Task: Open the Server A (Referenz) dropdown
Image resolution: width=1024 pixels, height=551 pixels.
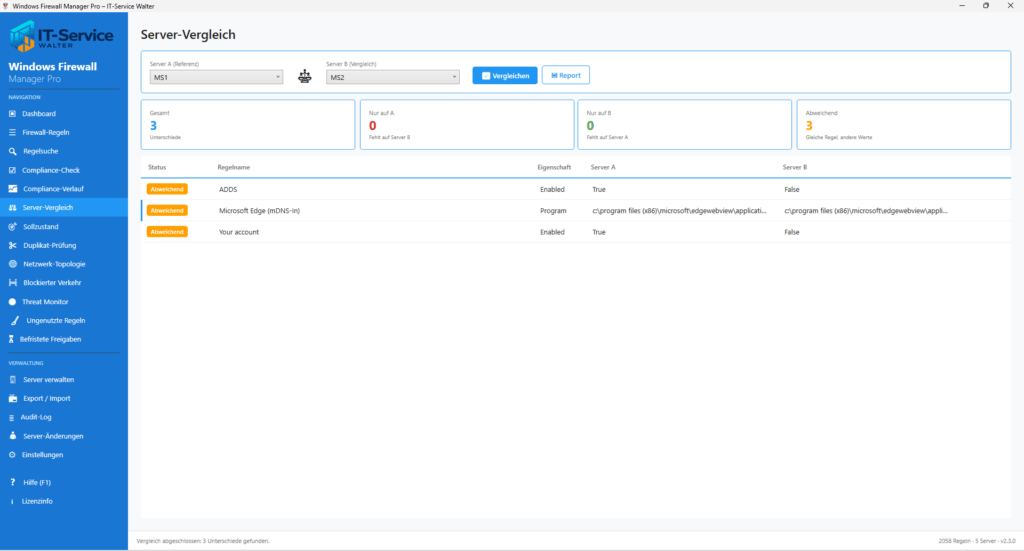Action: coord(216,77)
